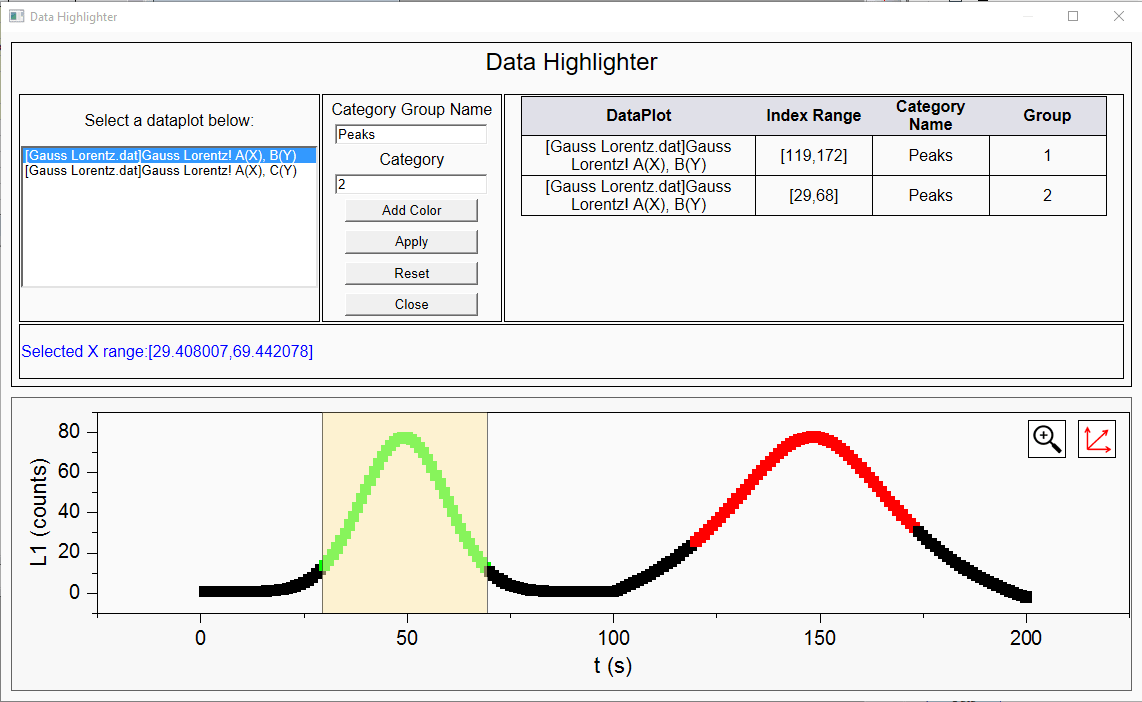Click the red rescale axes icon
This screenshot has width=1142, height=702.
click(1096, 439)
